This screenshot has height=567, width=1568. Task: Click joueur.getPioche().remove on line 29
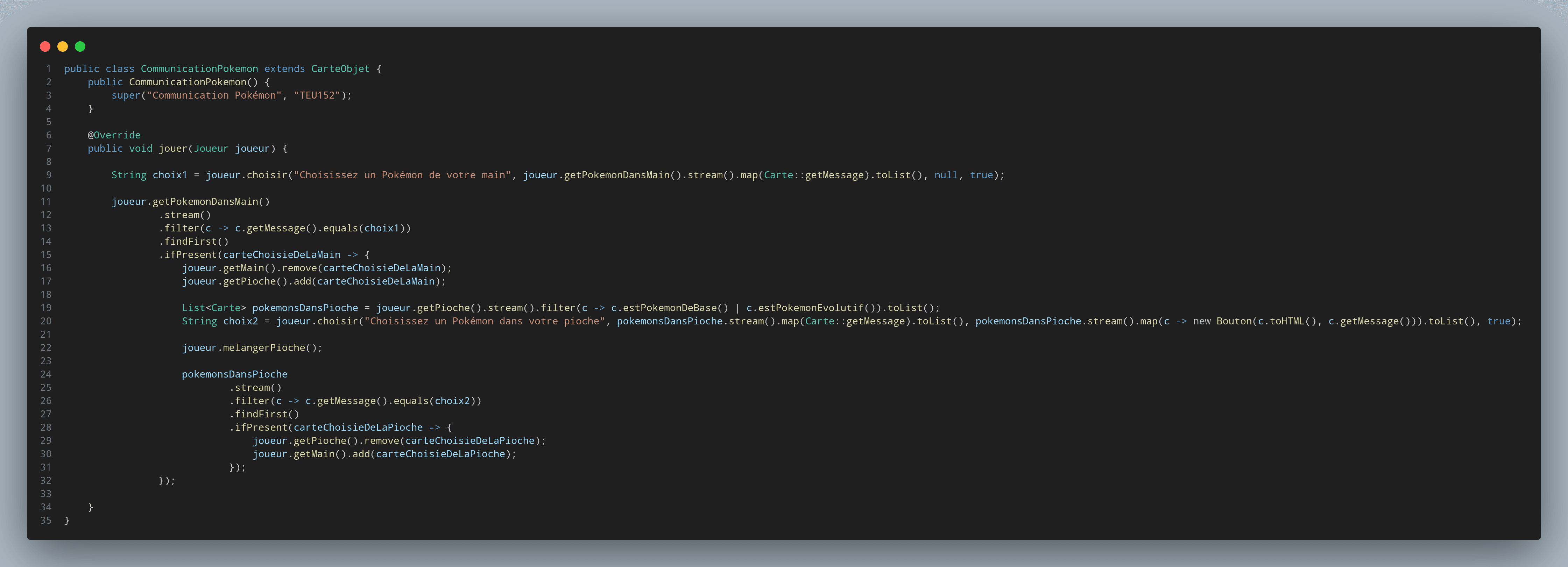coord(326,441)
